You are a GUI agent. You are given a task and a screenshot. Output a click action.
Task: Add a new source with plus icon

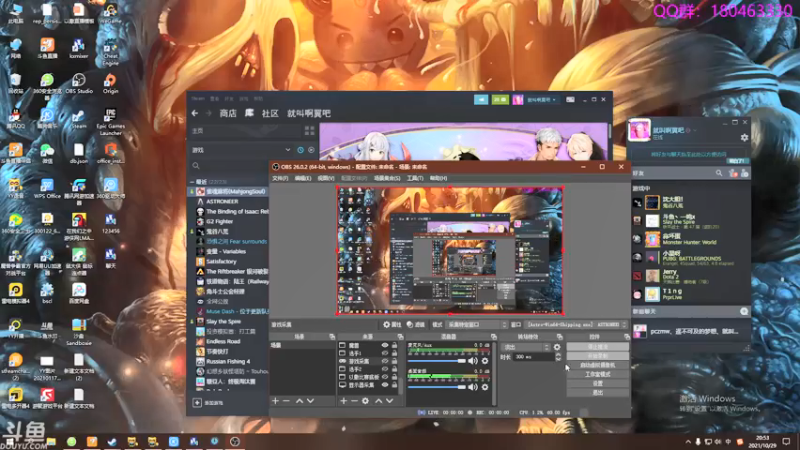[x=343, y=401]
